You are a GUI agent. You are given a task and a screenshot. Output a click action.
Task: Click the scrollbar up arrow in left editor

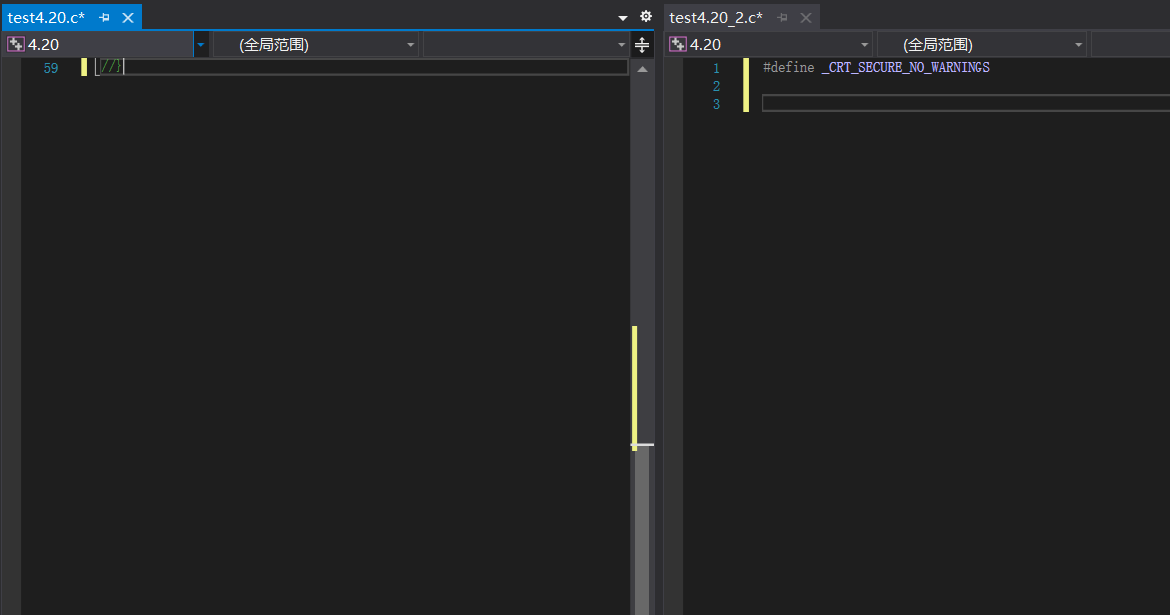tap(642, 69)
